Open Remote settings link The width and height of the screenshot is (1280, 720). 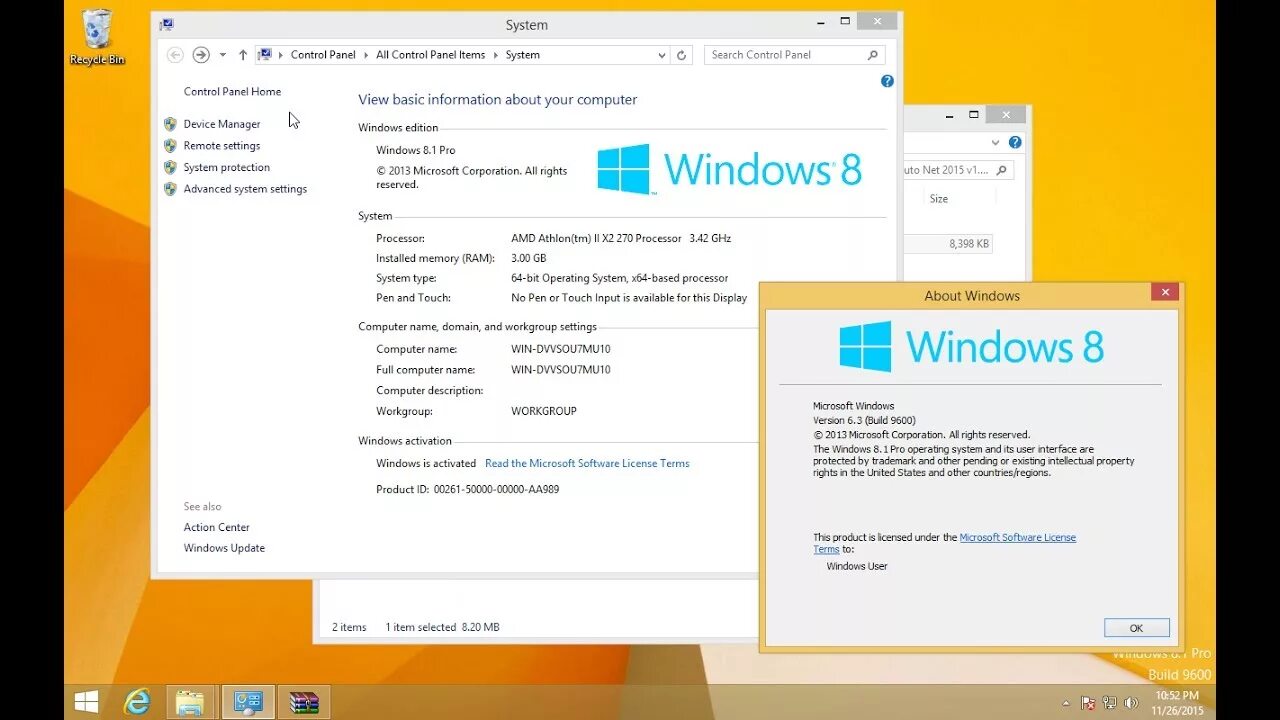coord(222,145)
